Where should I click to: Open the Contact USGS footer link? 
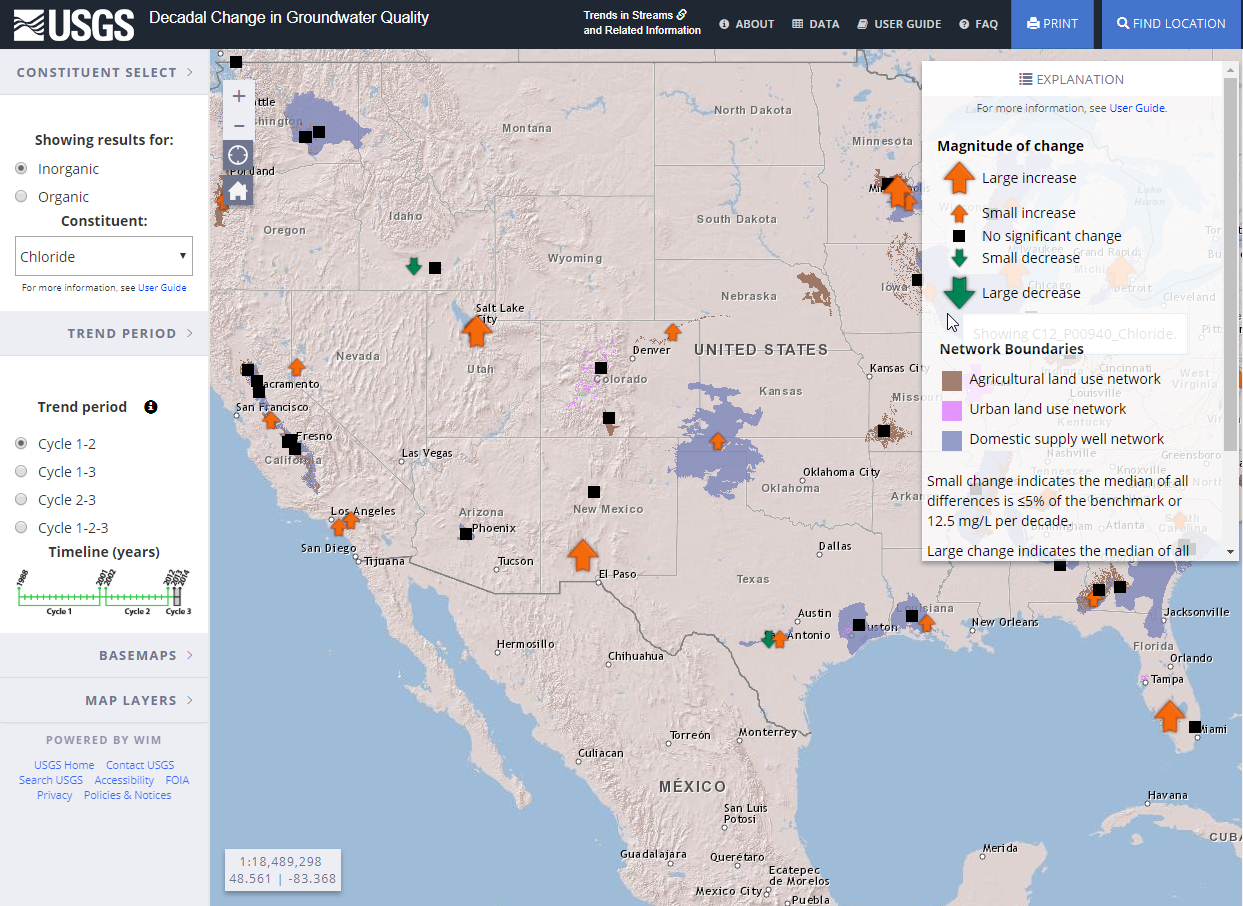click(x=140, y=765)
